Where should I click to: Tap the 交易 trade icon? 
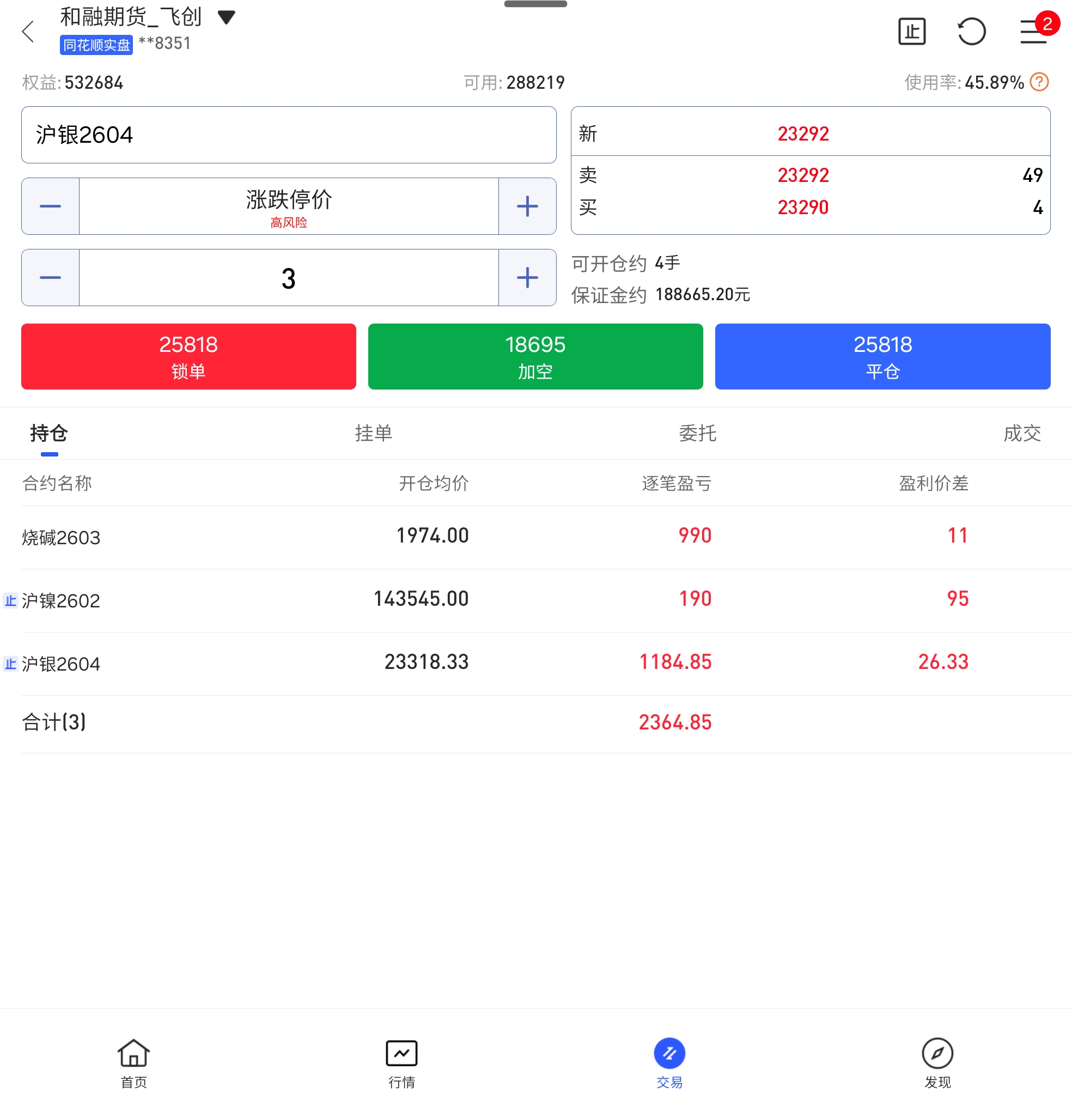click(x=669, y=1053)
